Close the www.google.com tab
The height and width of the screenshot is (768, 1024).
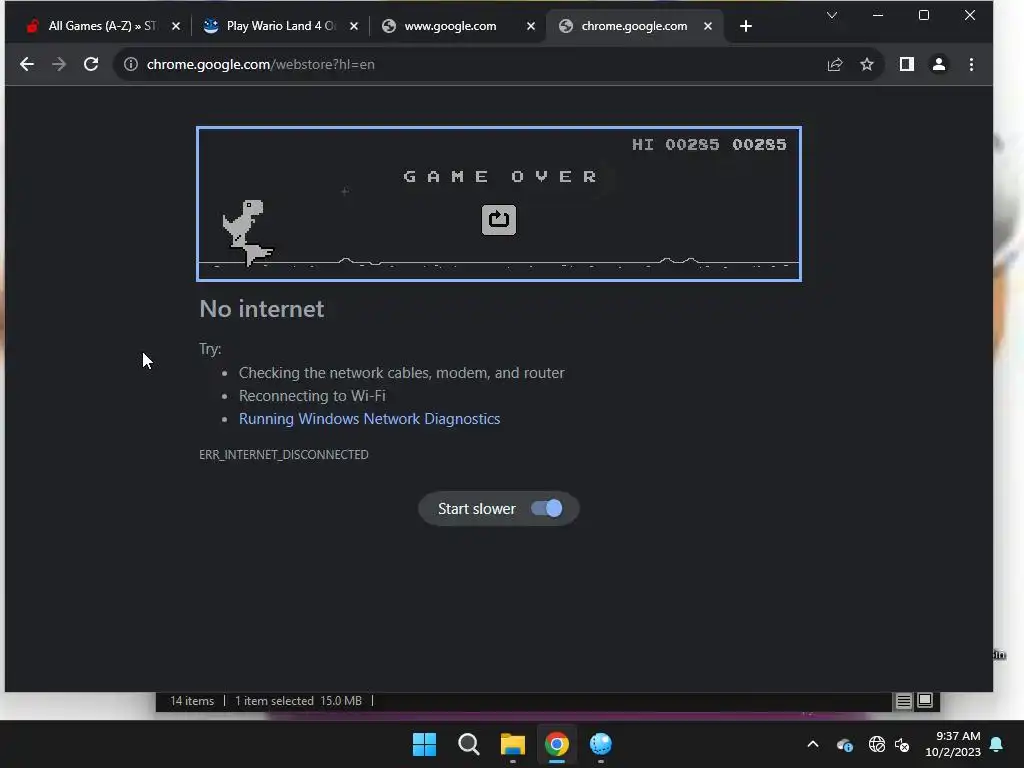531,26
